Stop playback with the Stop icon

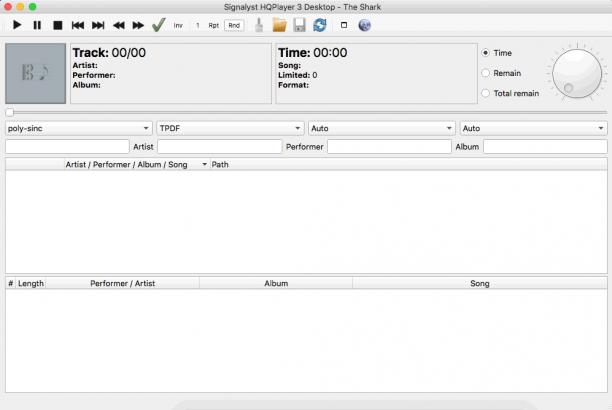click(x=57, y=25)
